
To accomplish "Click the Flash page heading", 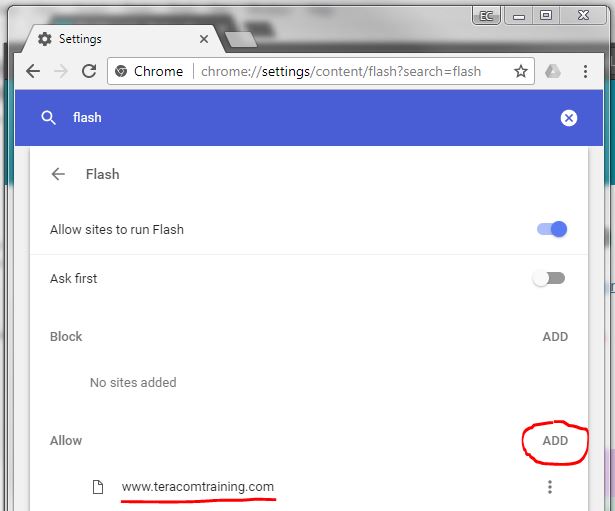I will point(102,174).
